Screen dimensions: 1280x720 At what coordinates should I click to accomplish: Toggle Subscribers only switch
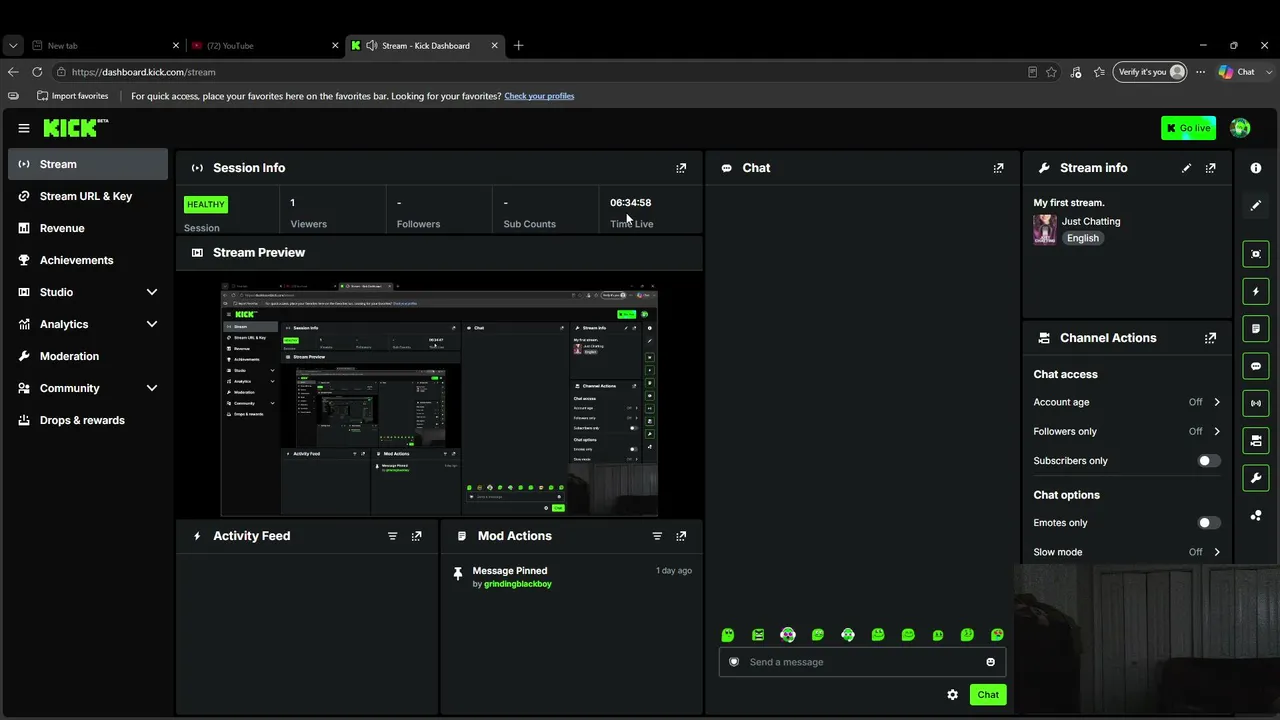point(1209,461)
